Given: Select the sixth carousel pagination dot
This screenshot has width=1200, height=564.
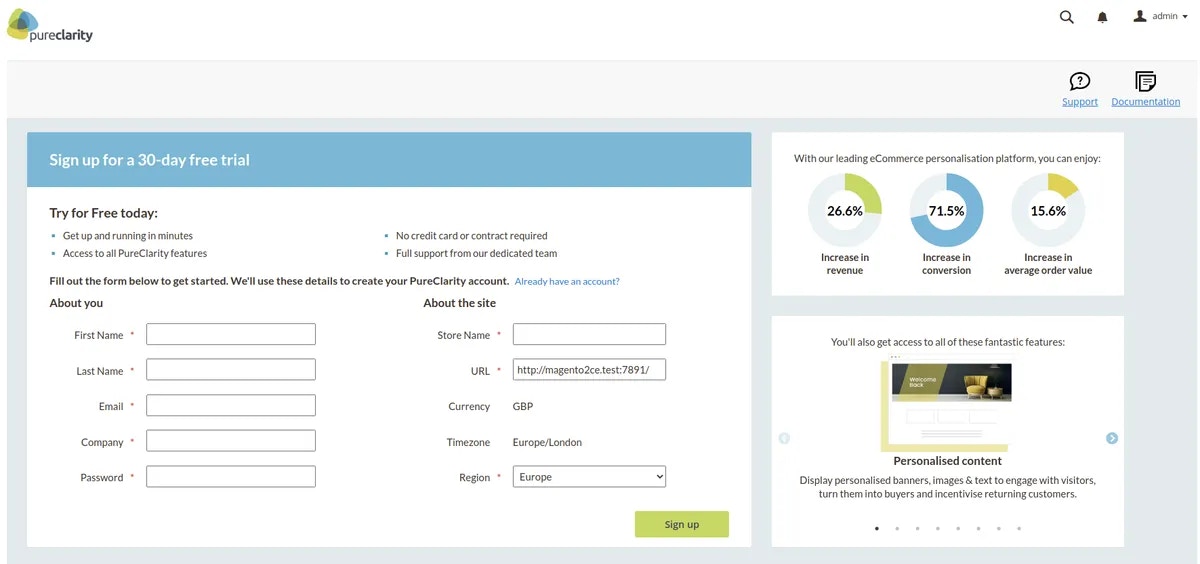Looking at the screenshot, I should (978, 528).
